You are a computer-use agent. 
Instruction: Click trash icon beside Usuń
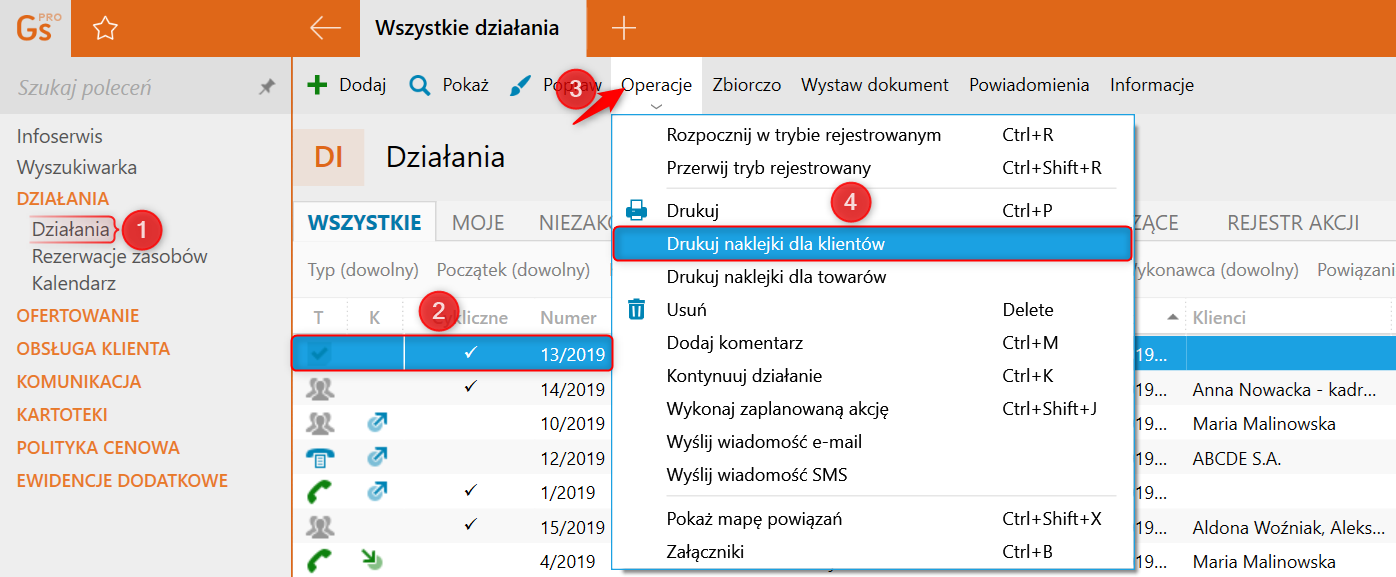(637, 309)
